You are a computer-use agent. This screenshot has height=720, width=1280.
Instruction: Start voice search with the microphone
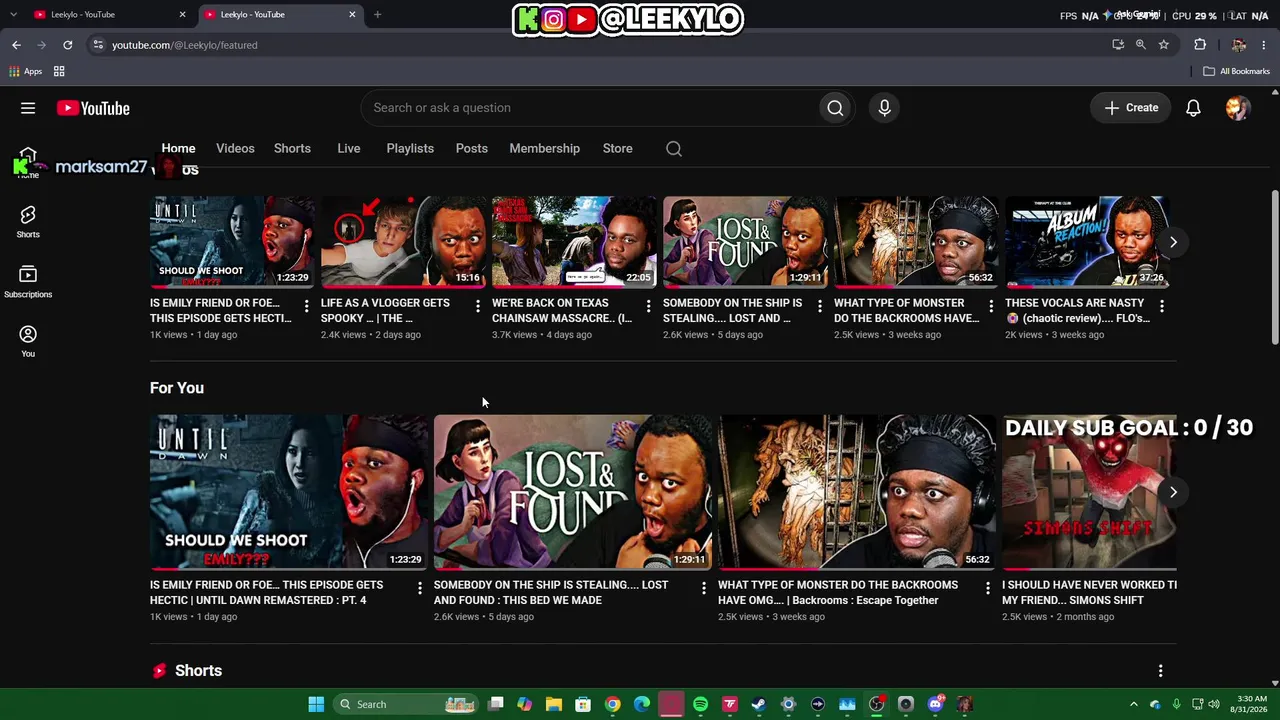pos(884,108)
